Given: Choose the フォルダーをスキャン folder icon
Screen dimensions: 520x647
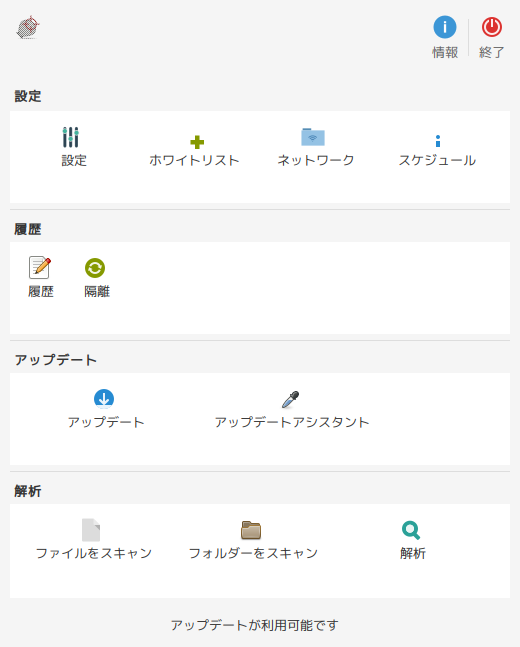Looking at the screenshot, I should click(x=251, y=530).
